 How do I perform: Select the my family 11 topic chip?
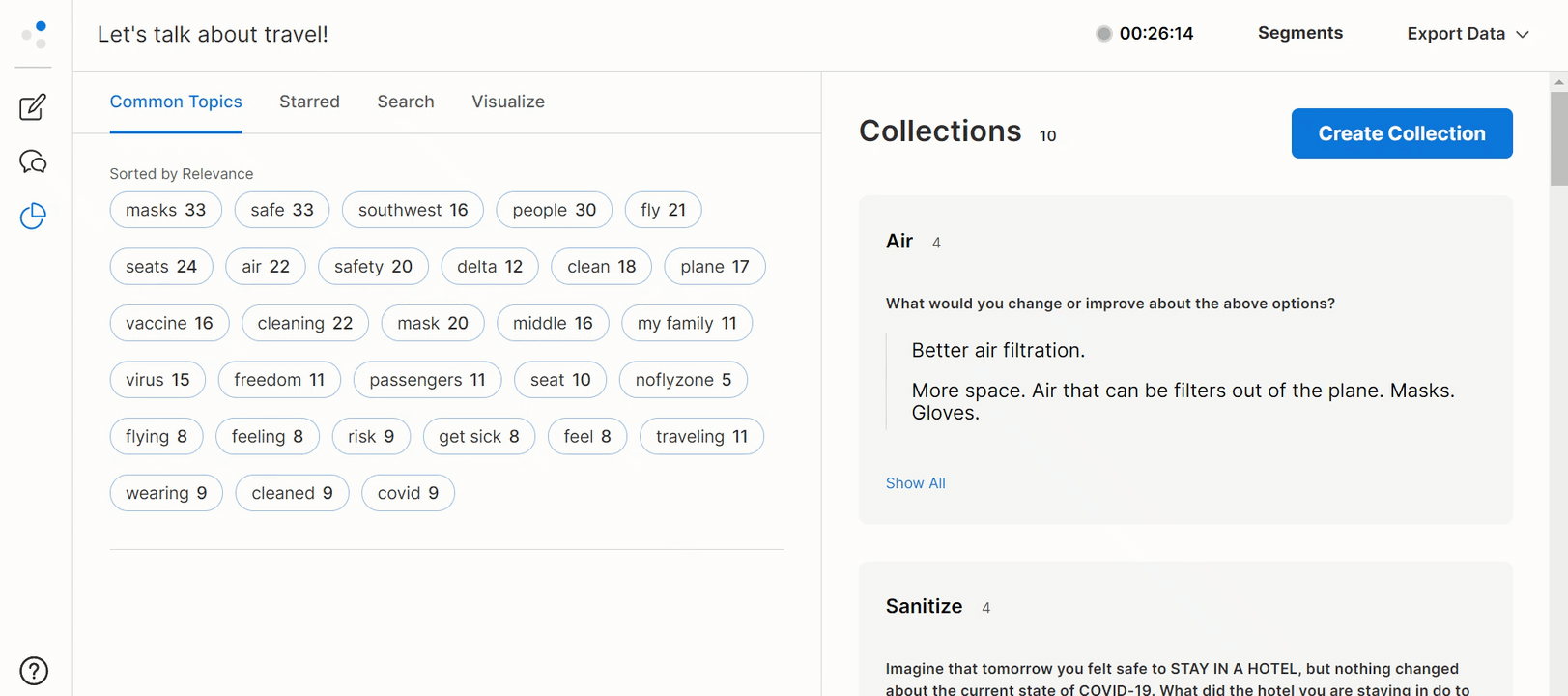click(x=687, y=323)
